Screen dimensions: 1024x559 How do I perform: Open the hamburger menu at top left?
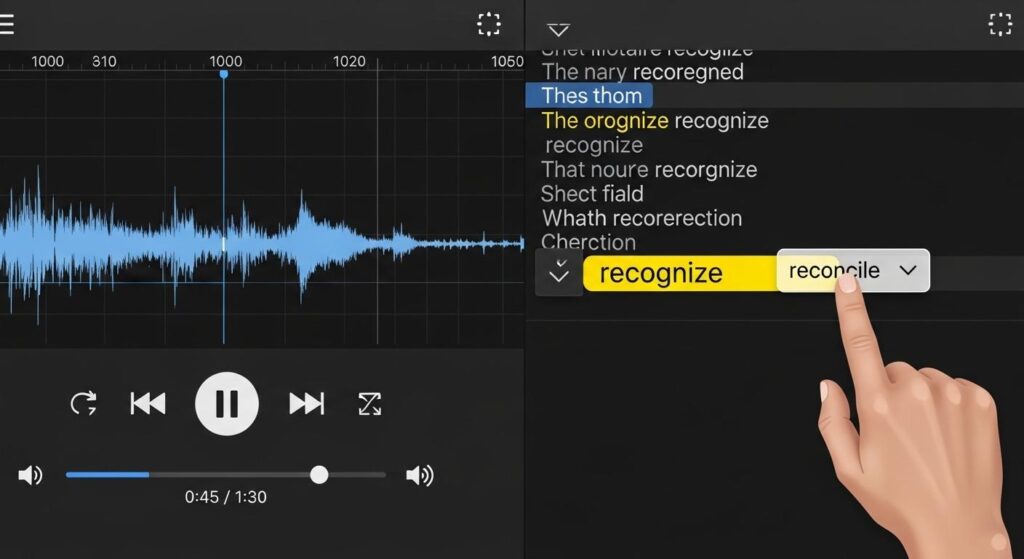coord(6,25)
